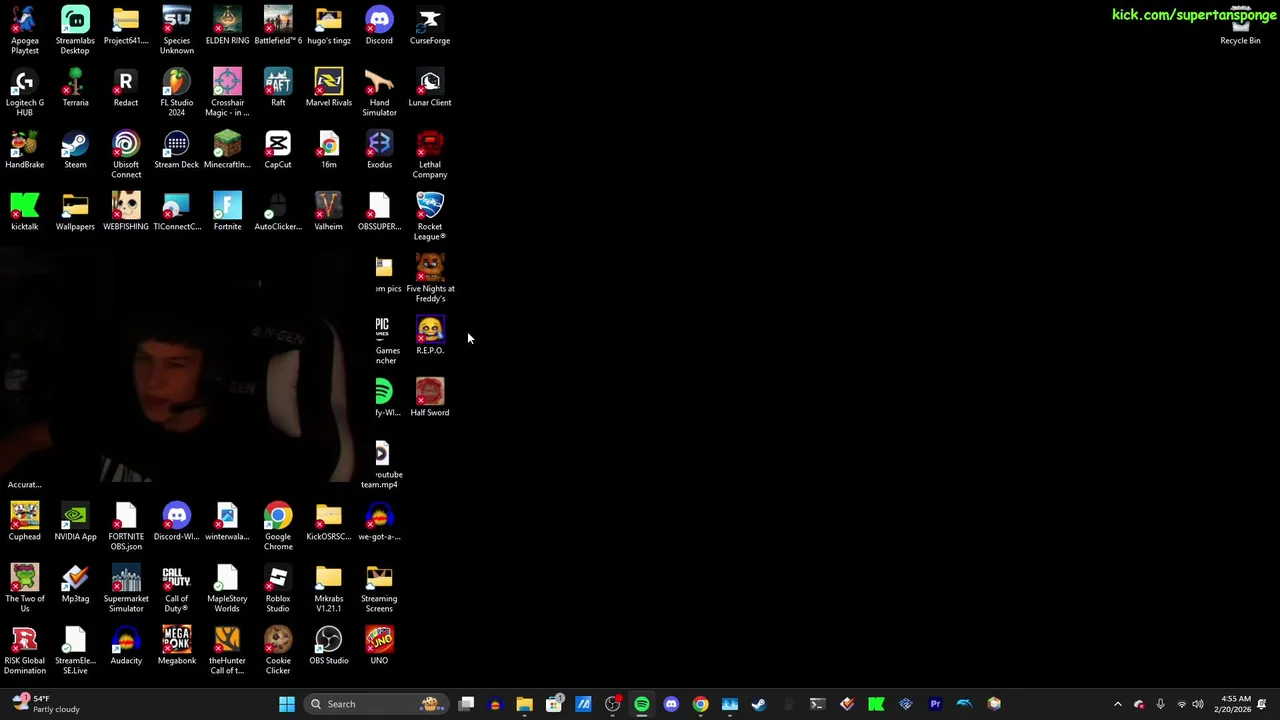Image resolution: width=1280 pixels, height=720 pixels.
Task: Launch Marvel Rivals from the desktop
Action: (329, 88)
